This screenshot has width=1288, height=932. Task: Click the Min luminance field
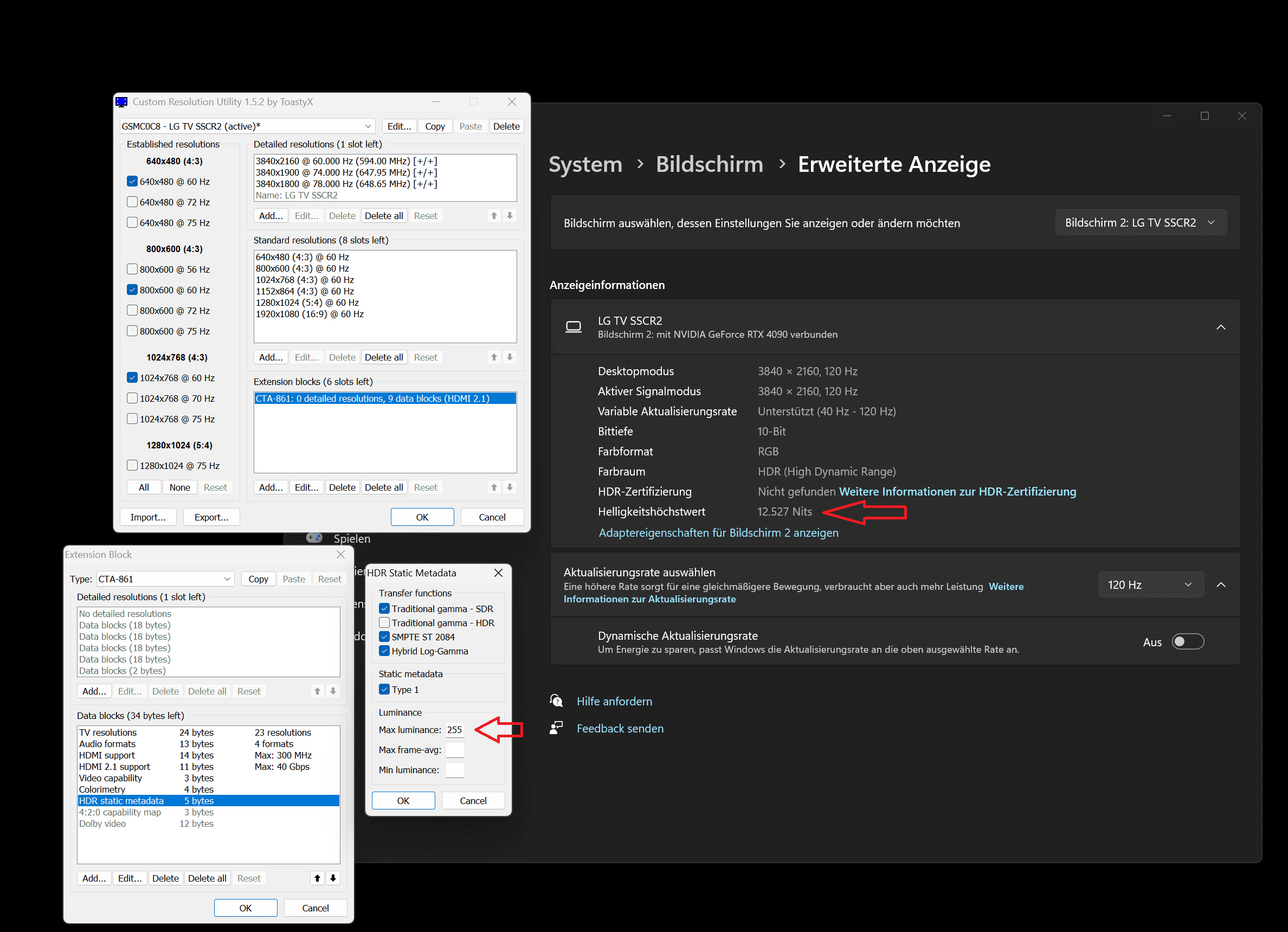(455, 770)
